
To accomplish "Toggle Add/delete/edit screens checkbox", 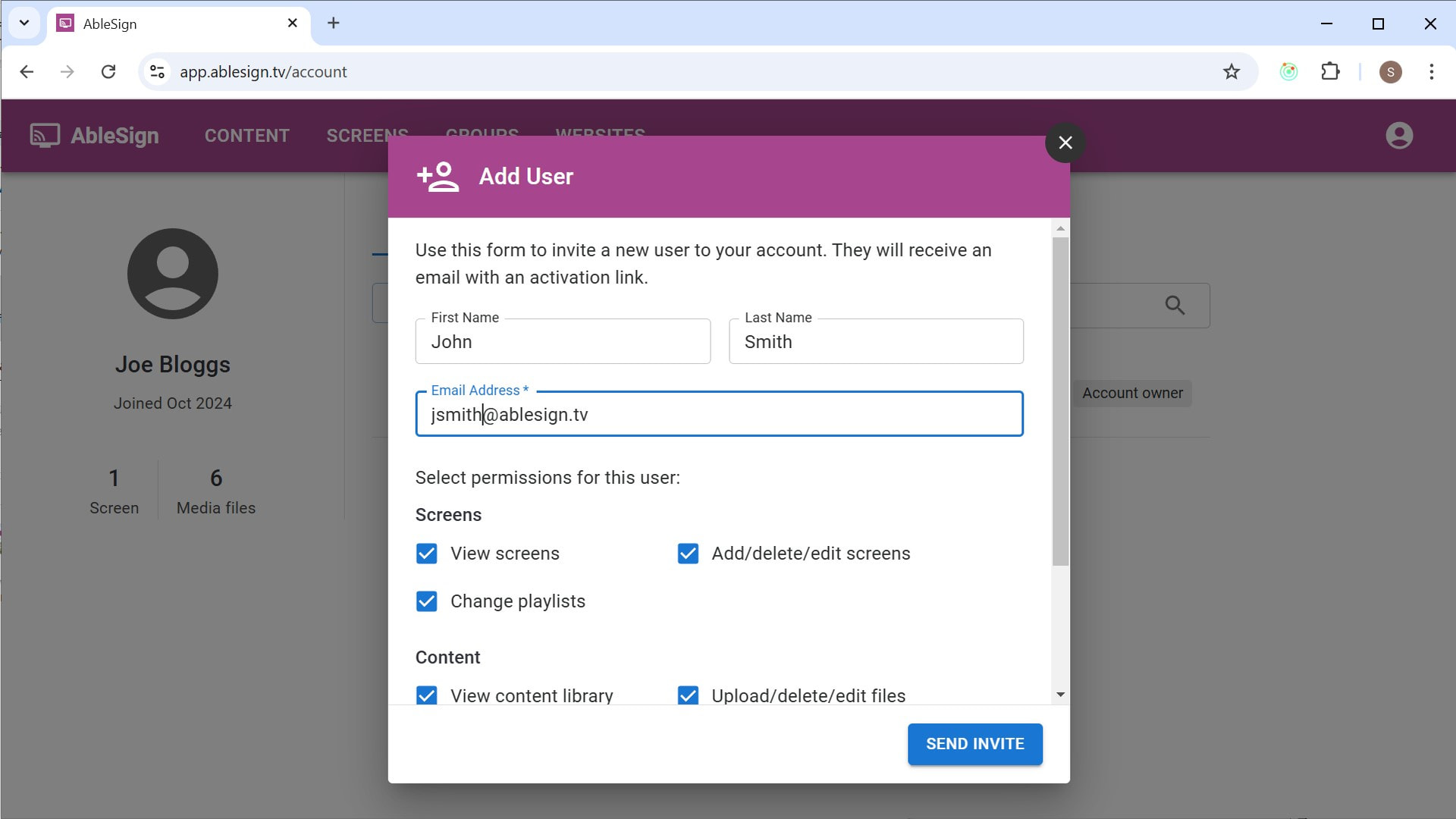I will tap(688, 554).
